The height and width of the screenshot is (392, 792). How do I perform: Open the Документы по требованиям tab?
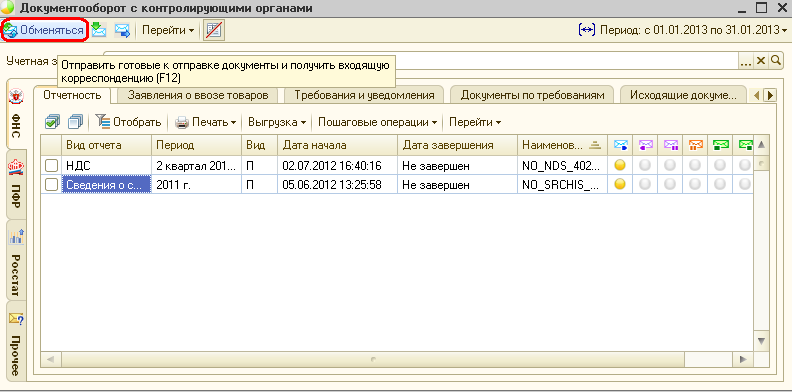[x=532, y=95]
